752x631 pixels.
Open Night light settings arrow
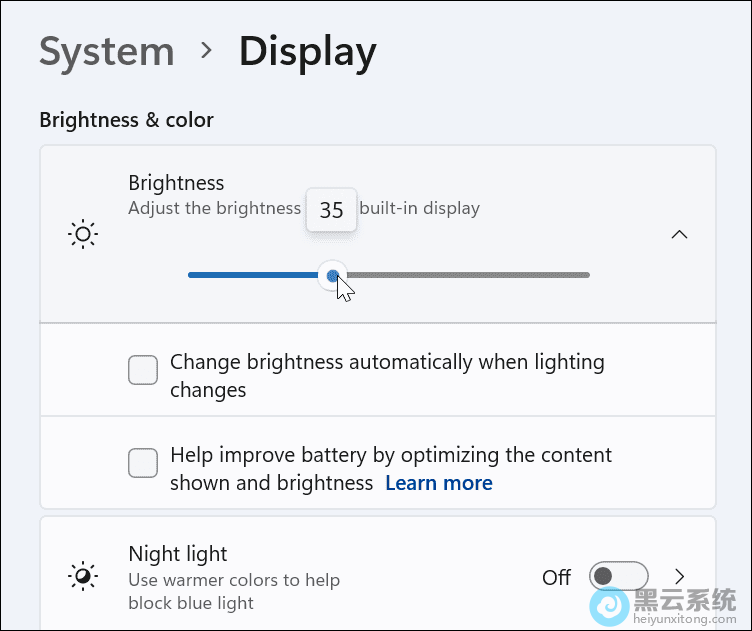tap(680, 577)
